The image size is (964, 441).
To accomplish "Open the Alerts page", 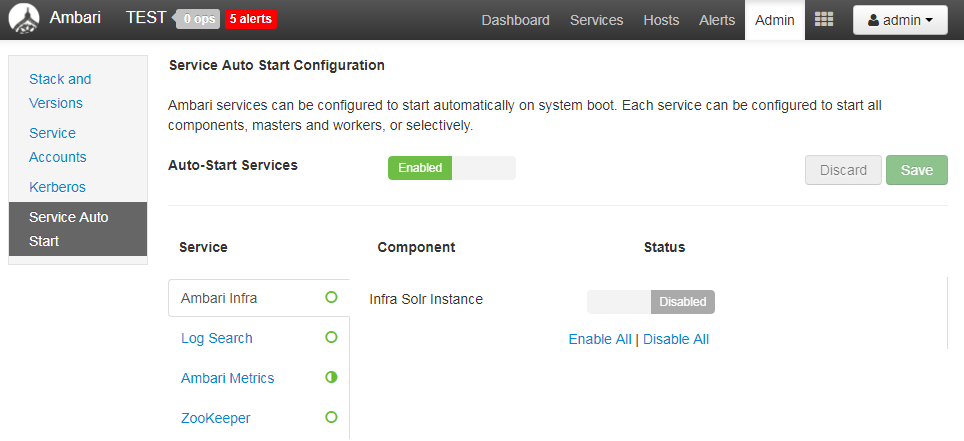I will coord(717,20).
